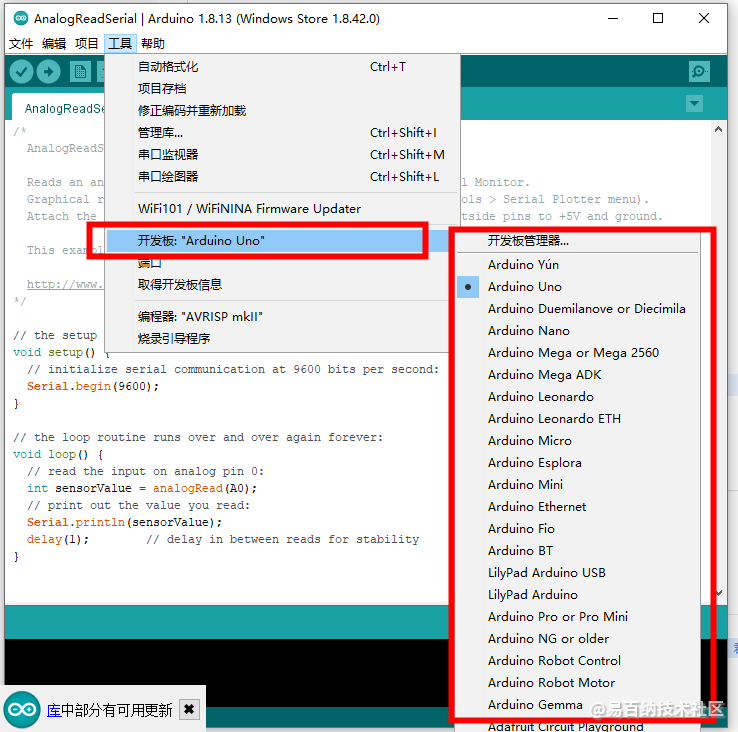Screen dimensions: 738x732
Task: Open the 项目 menu
Action: click(87, 44)
